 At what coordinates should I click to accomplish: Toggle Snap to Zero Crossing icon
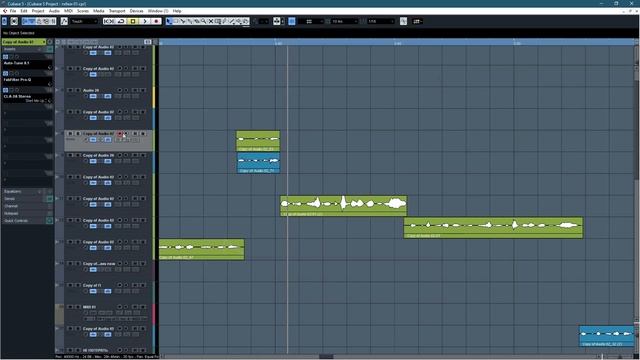403,21
